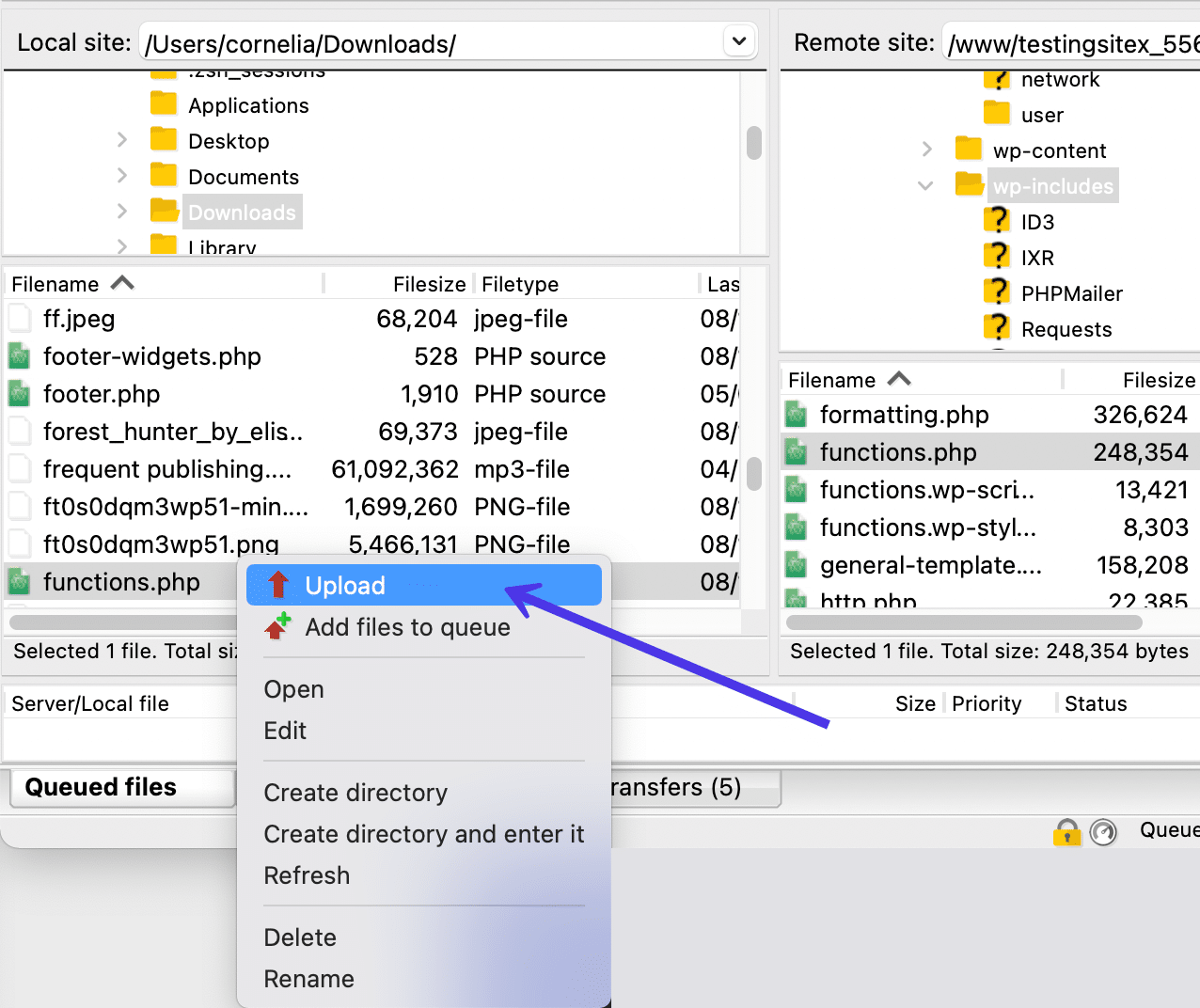Screen dimensions: 1200x1008
Task: Click the lock icon in status bar
Action: 1066,832
